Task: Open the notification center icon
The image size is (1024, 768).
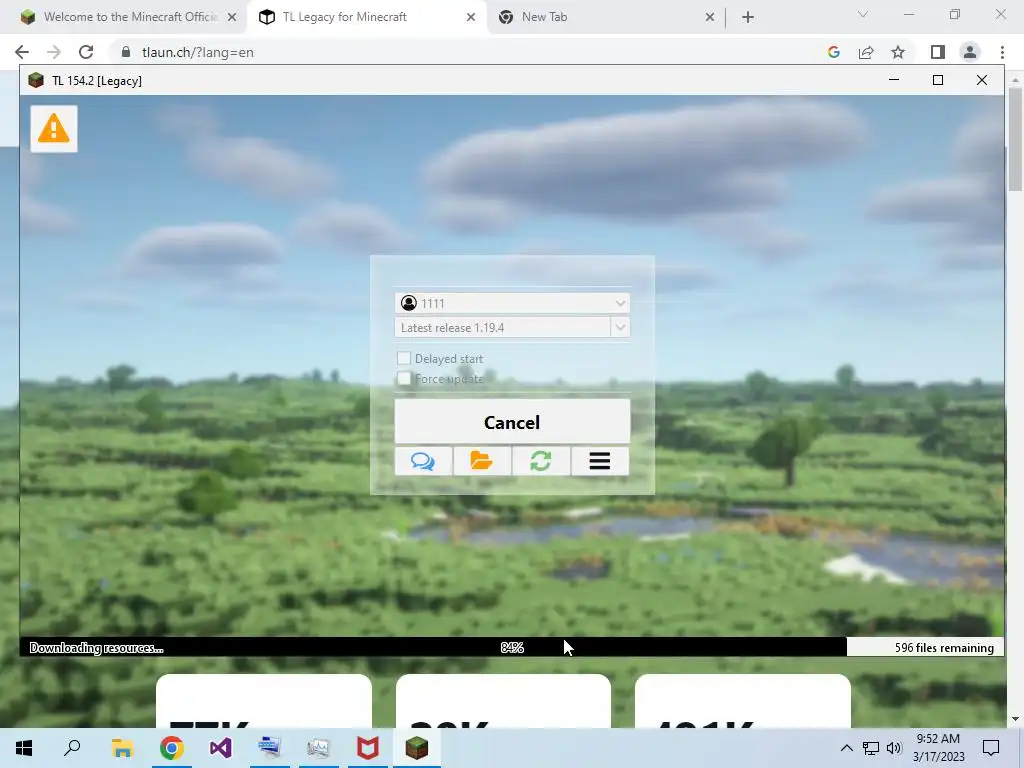Action: coord(991,748)
